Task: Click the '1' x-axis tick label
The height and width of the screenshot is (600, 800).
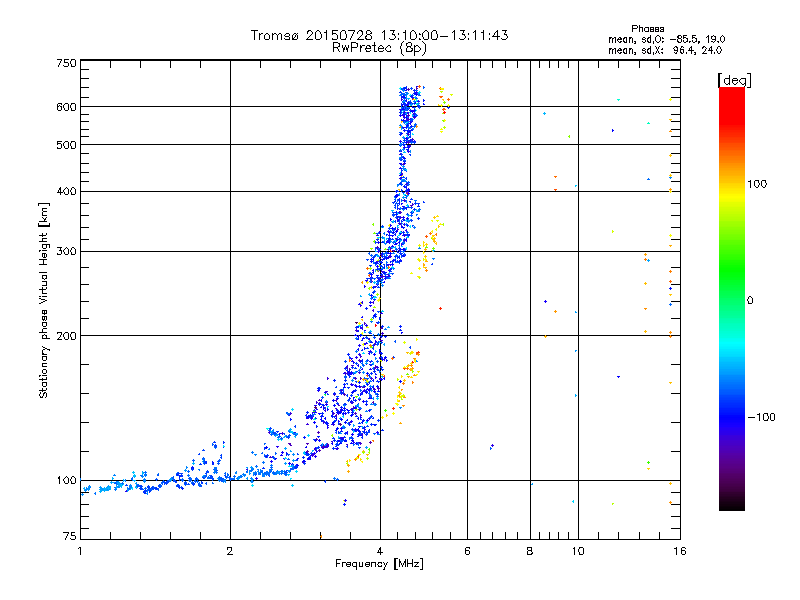Action: click(80, 551)
